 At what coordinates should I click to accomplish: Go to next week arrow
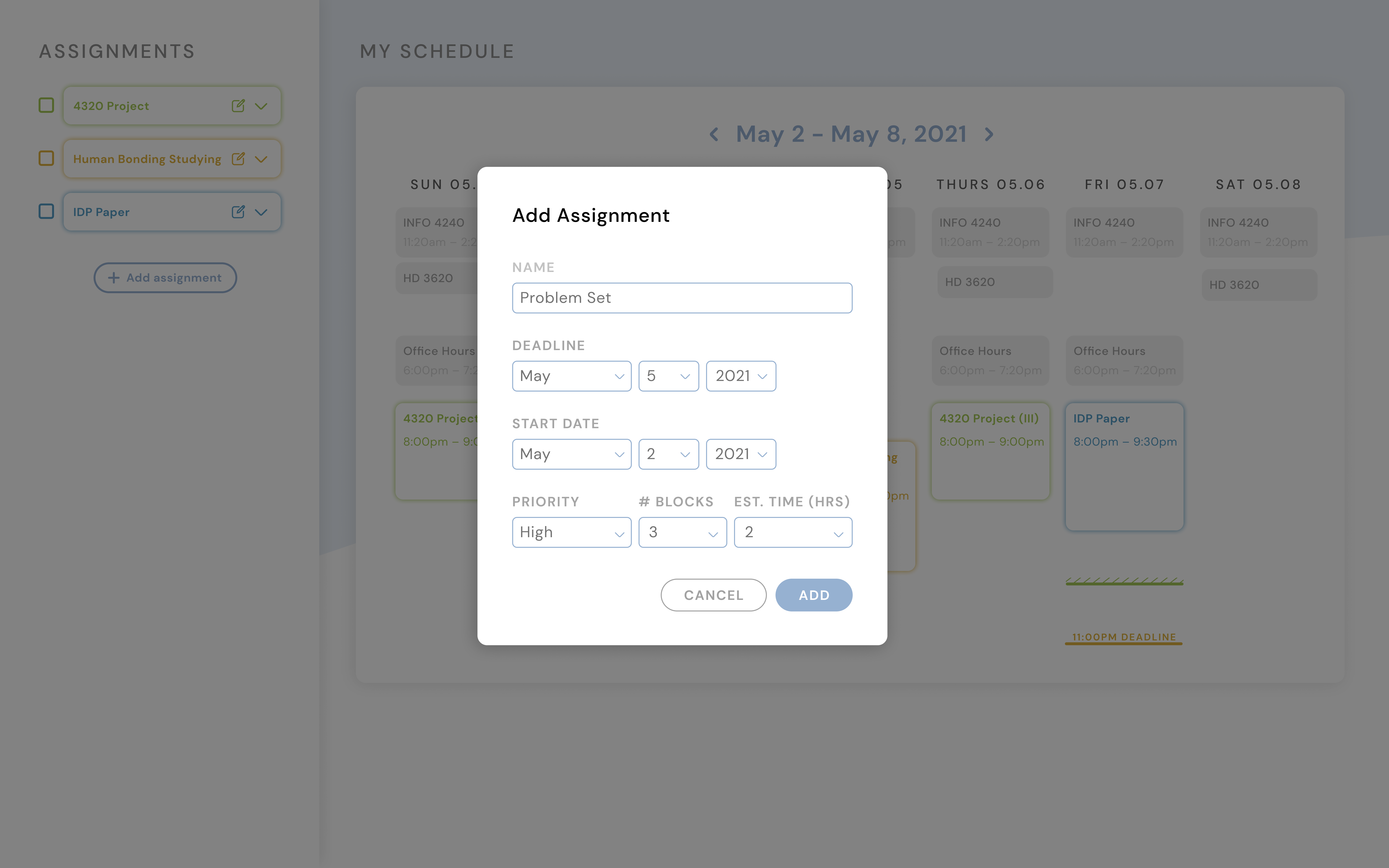(x=989, y=134)
